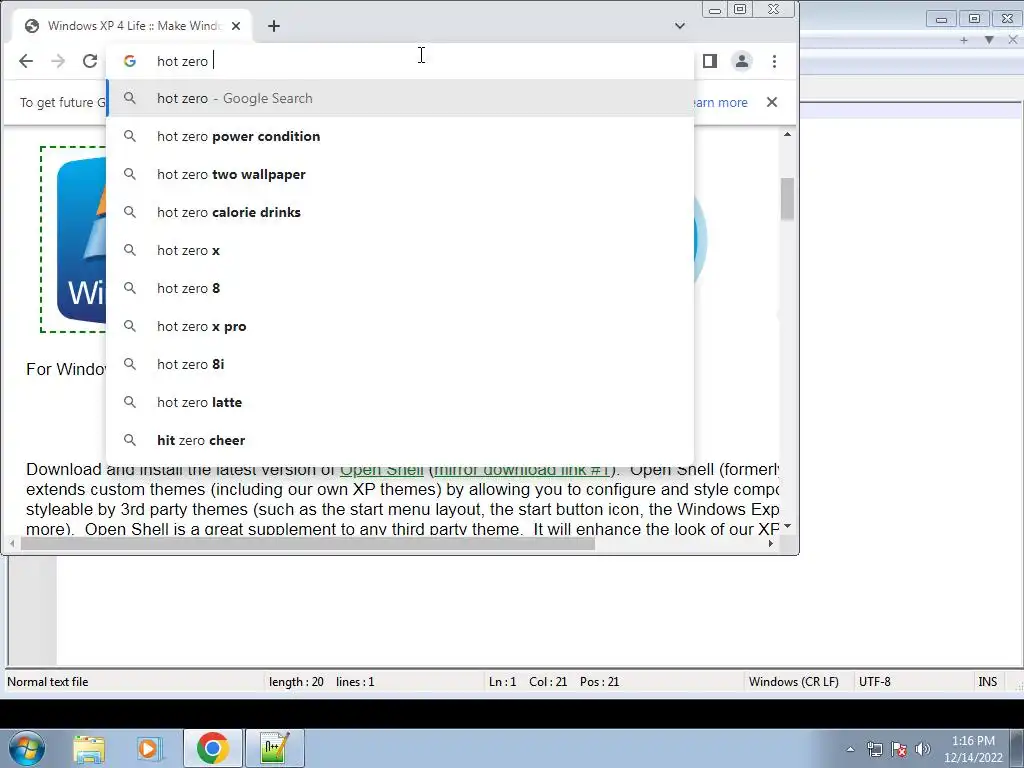Choose suggestion 'hot zero x pro'
Screen dimensions: 1024x768
(x=400, y=326)
